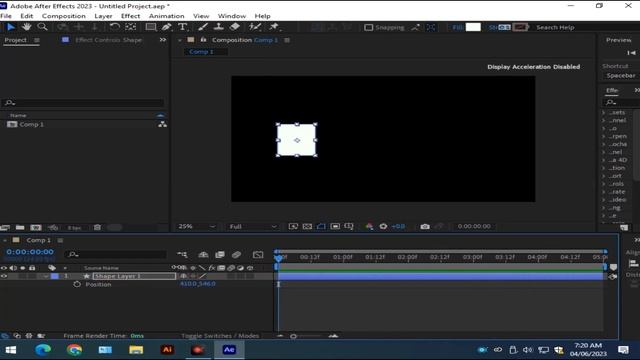Select the Selection arrow tool
This screenshot has height=360, width=640.
(x=11, y=27)
